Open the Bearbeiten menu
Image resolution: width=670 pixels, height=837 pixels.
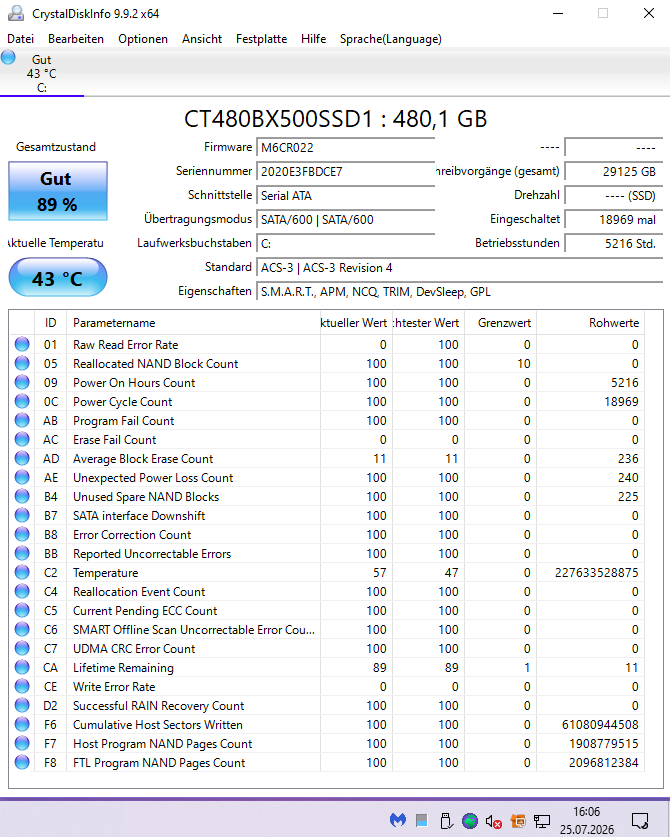tap(76, 39)
